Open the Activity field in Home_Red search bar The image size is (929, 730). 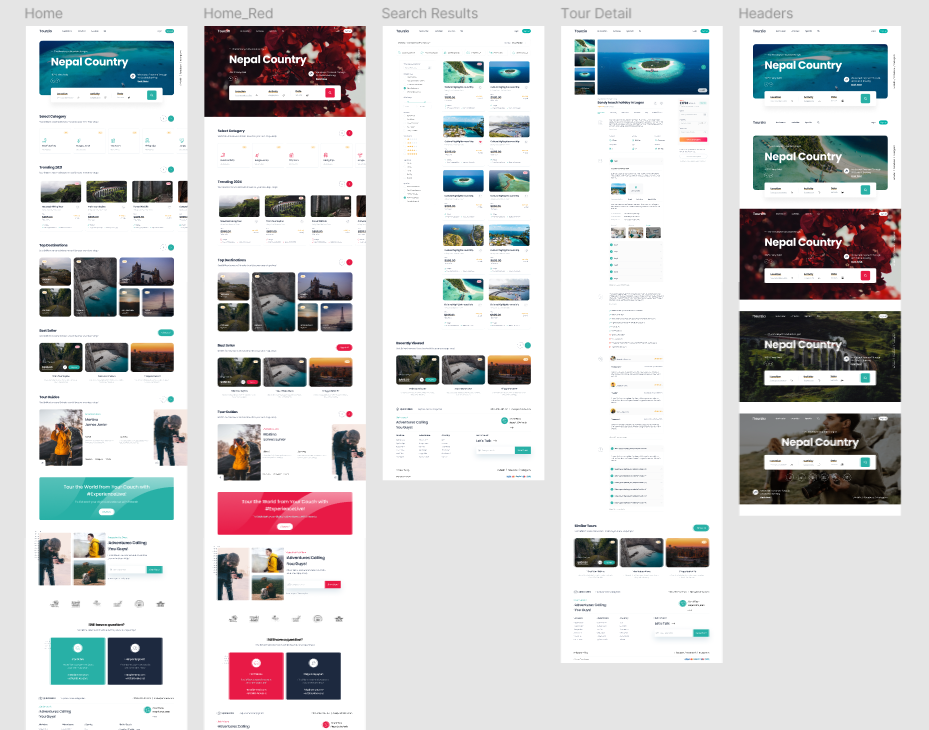[x=274, y=92]
